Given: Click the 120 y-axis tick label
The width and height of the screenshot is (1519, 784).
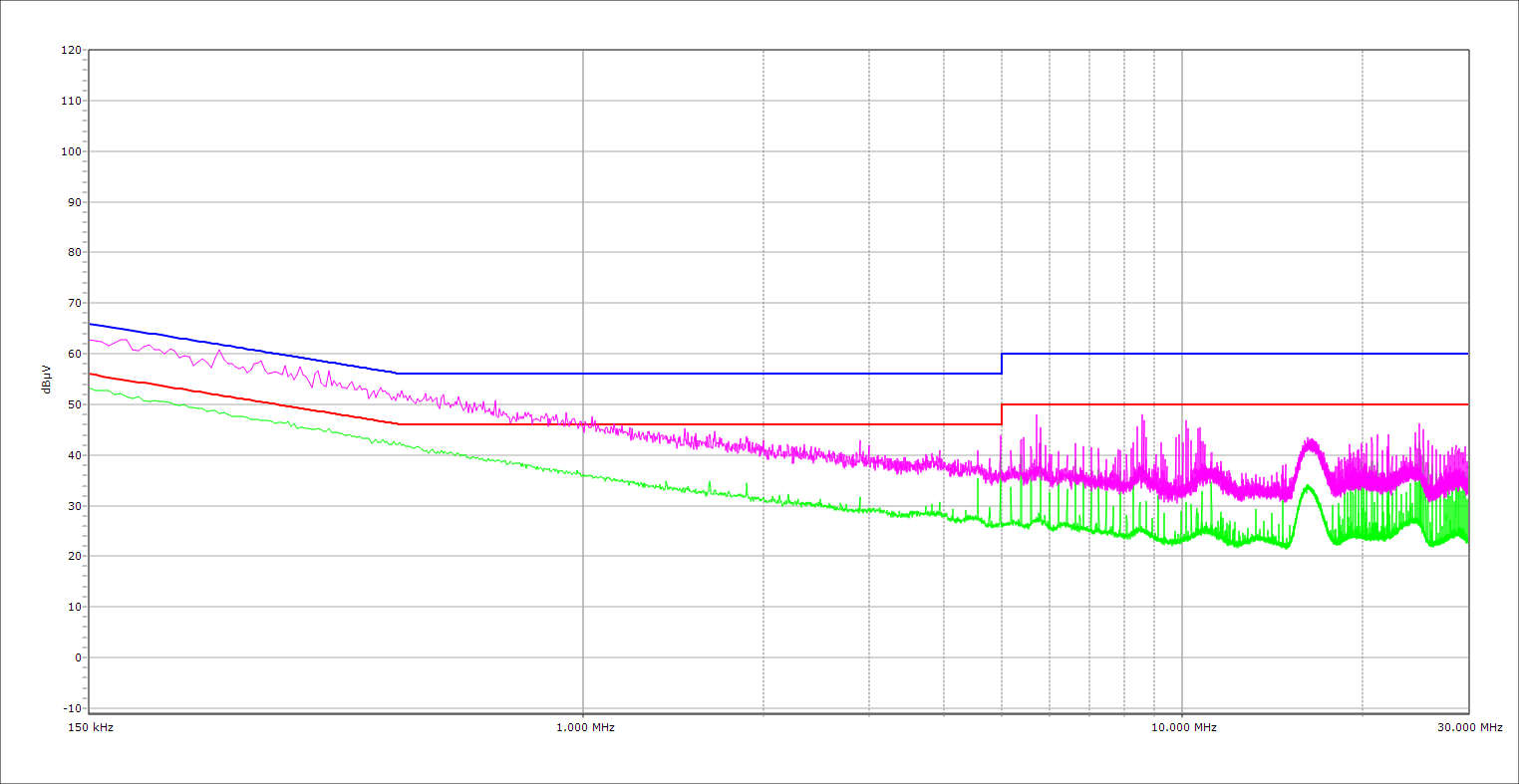Looking at the screenshot, I should point(71,51).
